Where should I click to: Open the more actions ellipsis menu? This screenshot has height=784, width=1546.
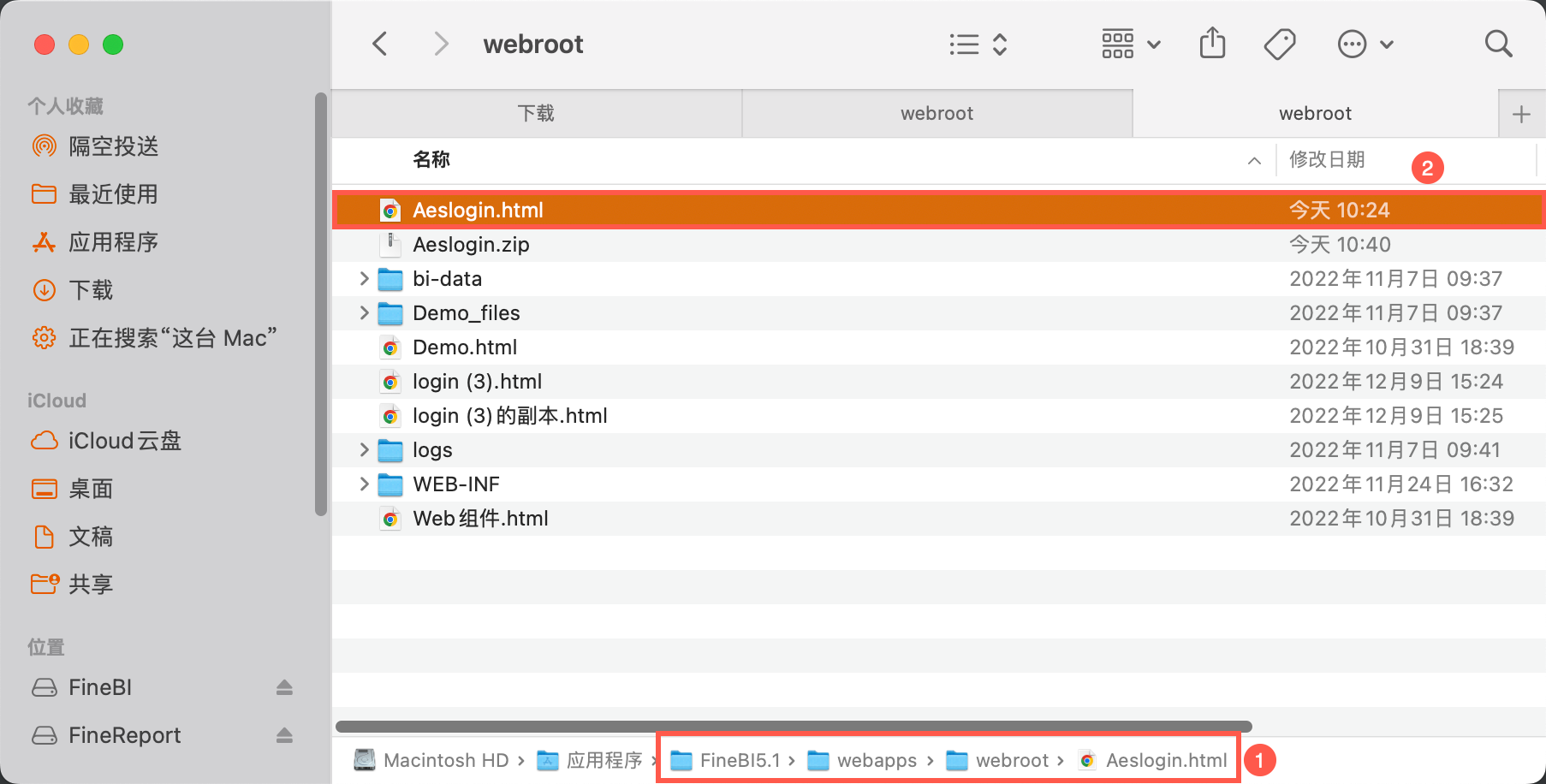click(1365, 44)
